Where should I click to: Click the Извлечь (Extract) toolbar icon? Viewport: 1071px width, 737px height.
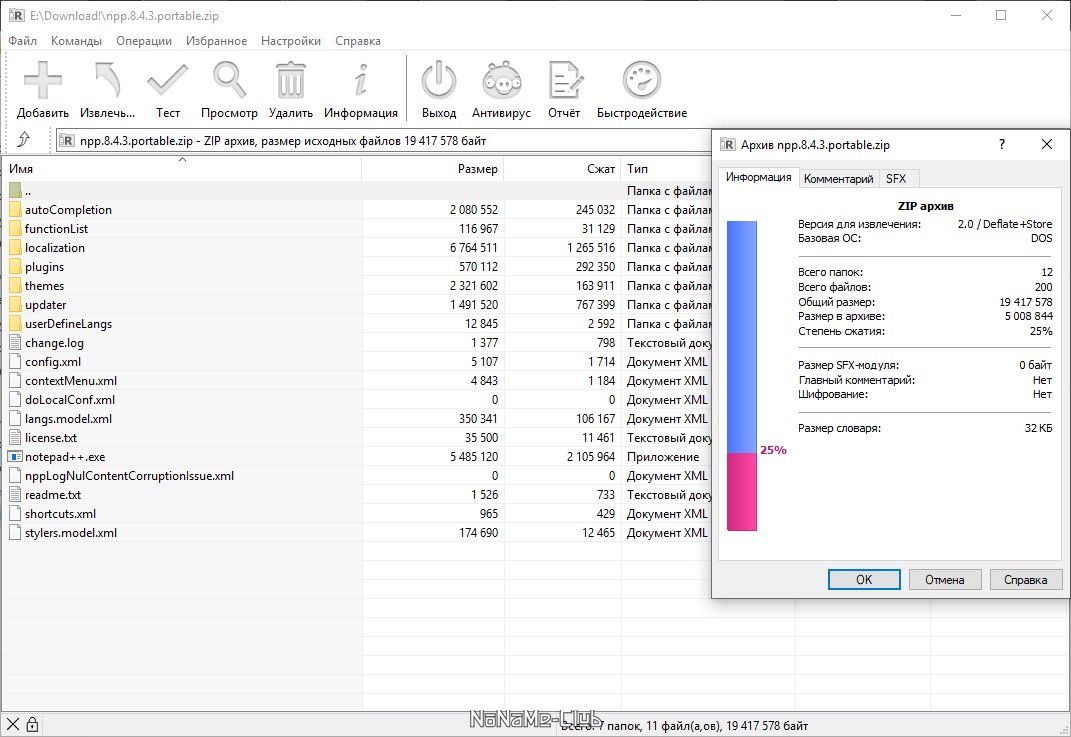pos(107,89)
